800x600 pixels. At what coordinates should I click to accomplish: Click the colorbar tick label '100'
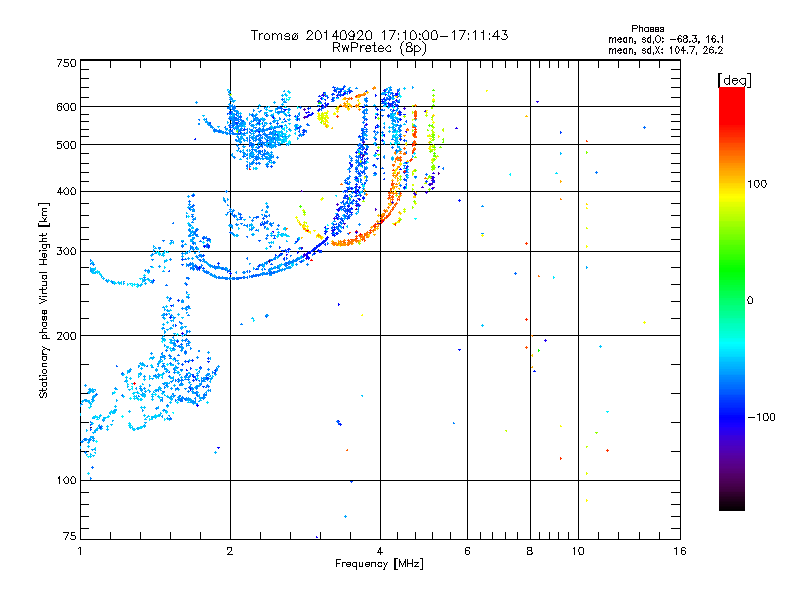point(757,184)
